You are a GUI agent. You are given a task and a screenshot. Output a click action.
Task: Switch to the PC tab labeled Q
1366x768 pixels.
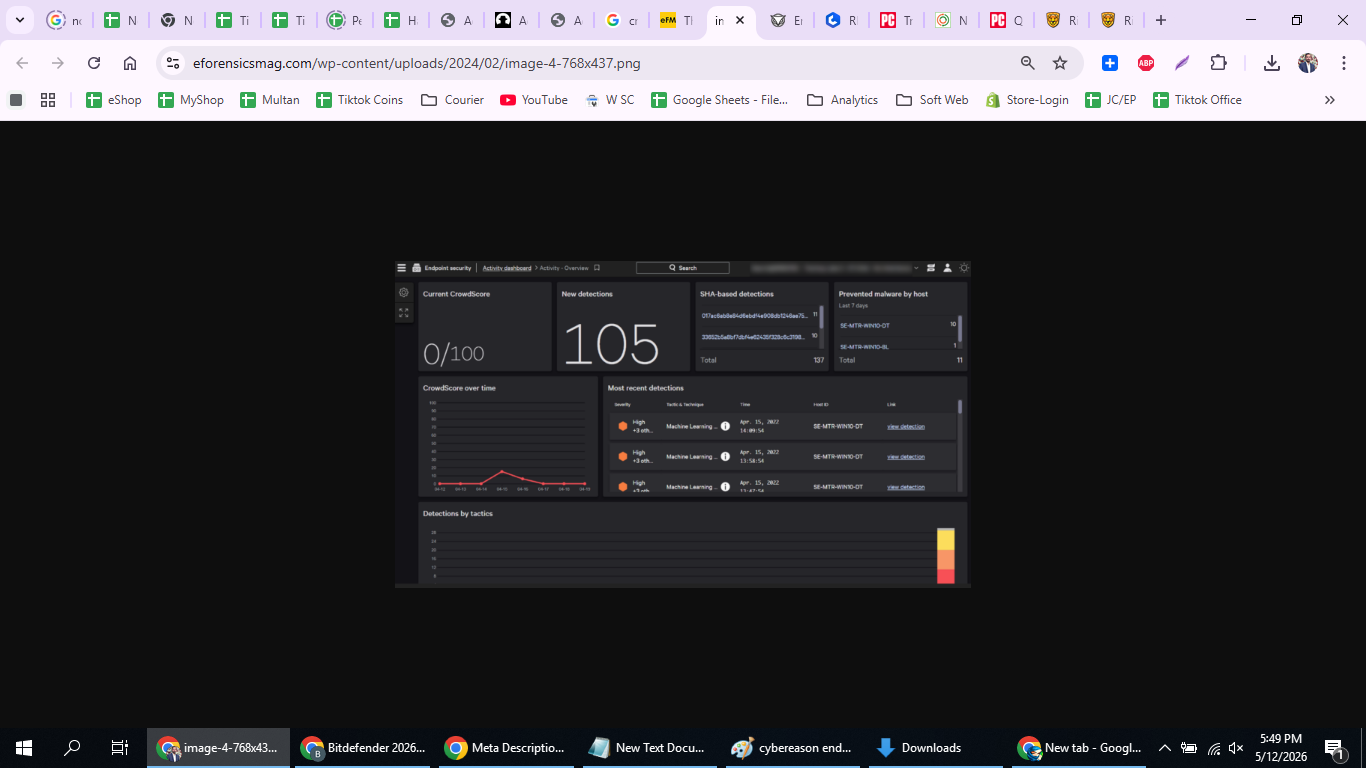1006,20
